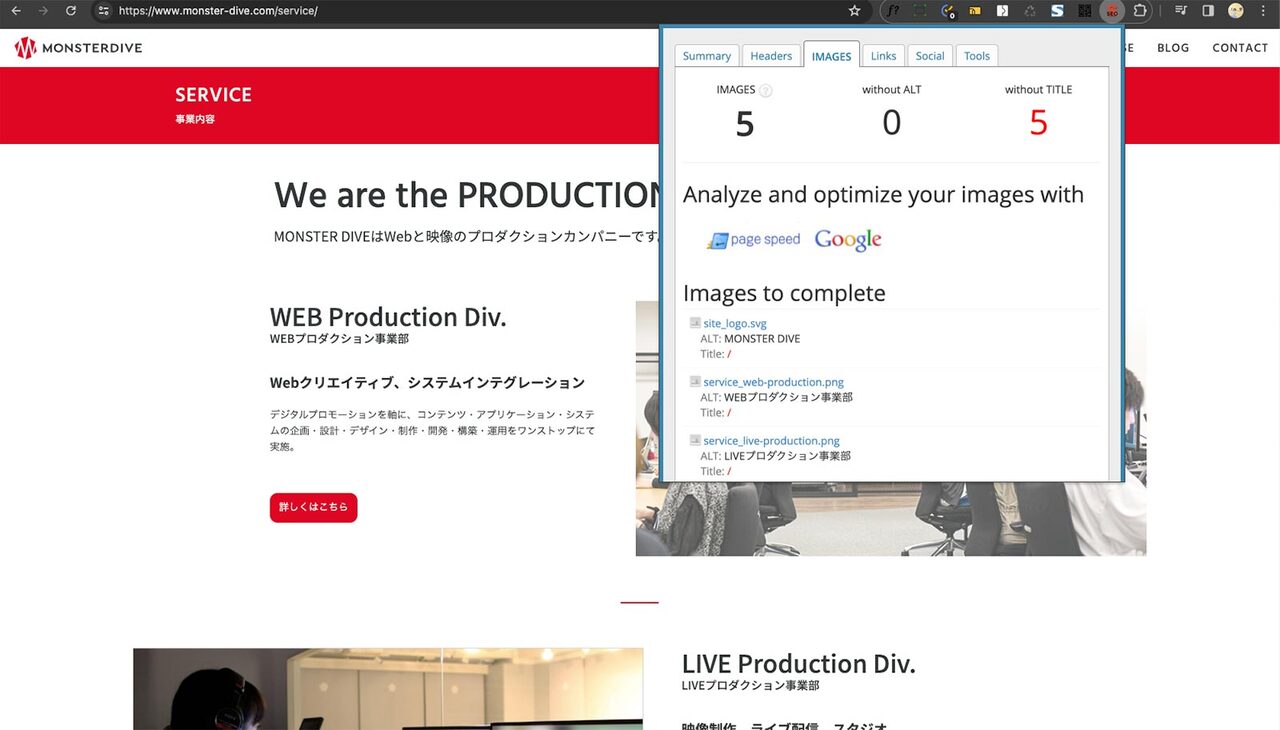Viewport: 1280px width, 730px height.
Task: Click the 'LIVEプロダクション事業部' subtitle under LIVE heading
Action: 750,685
